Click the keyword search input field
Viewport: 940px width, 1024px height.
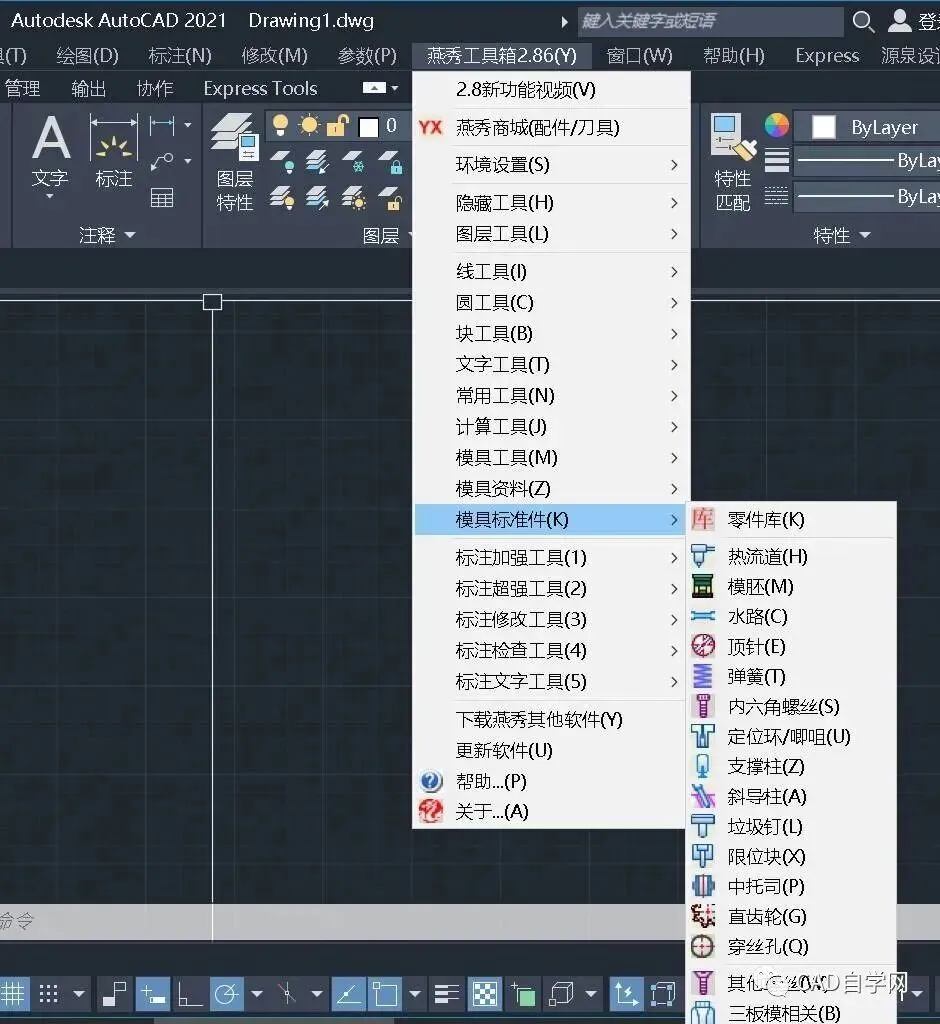710,22
